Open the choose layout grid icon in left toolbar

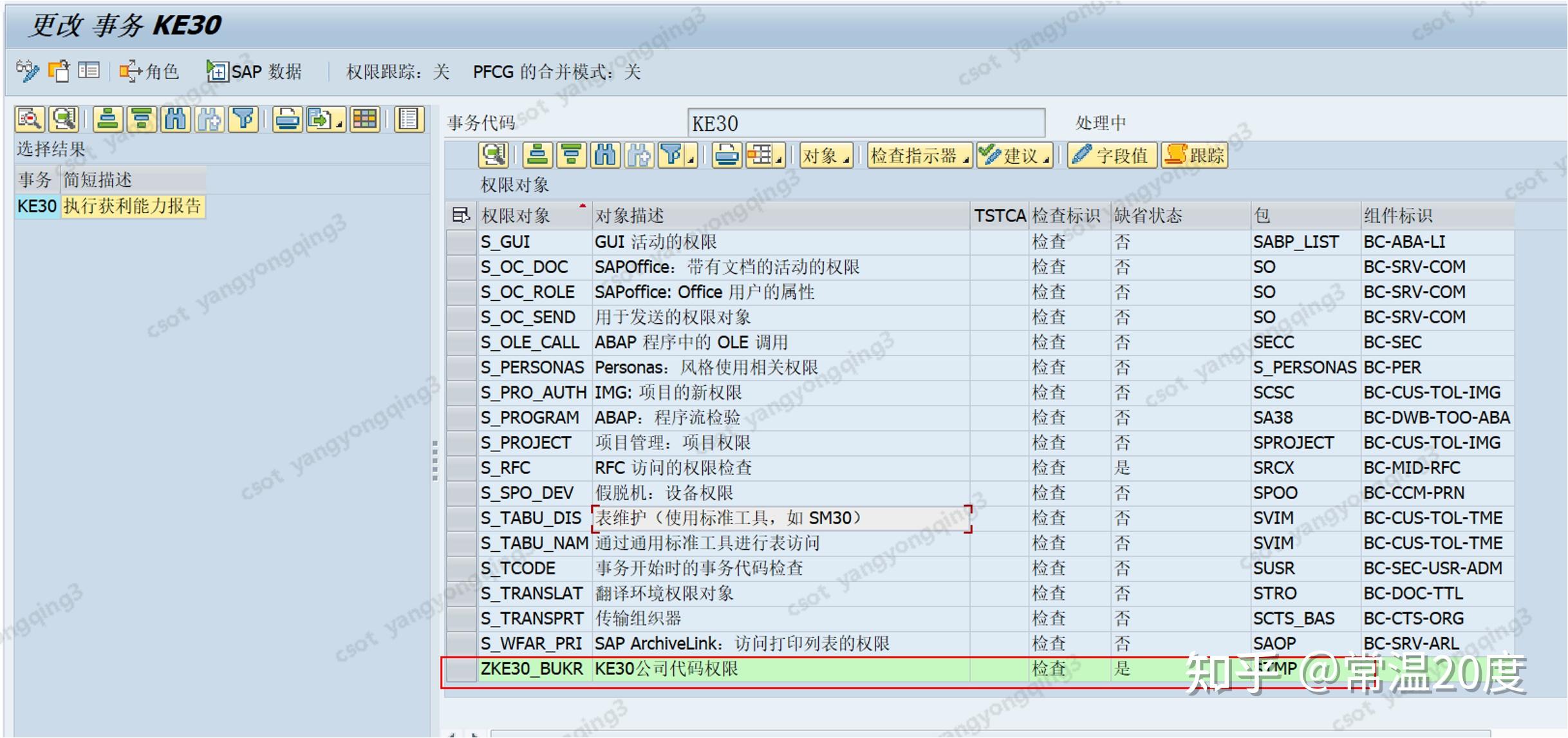click(364, 119)
